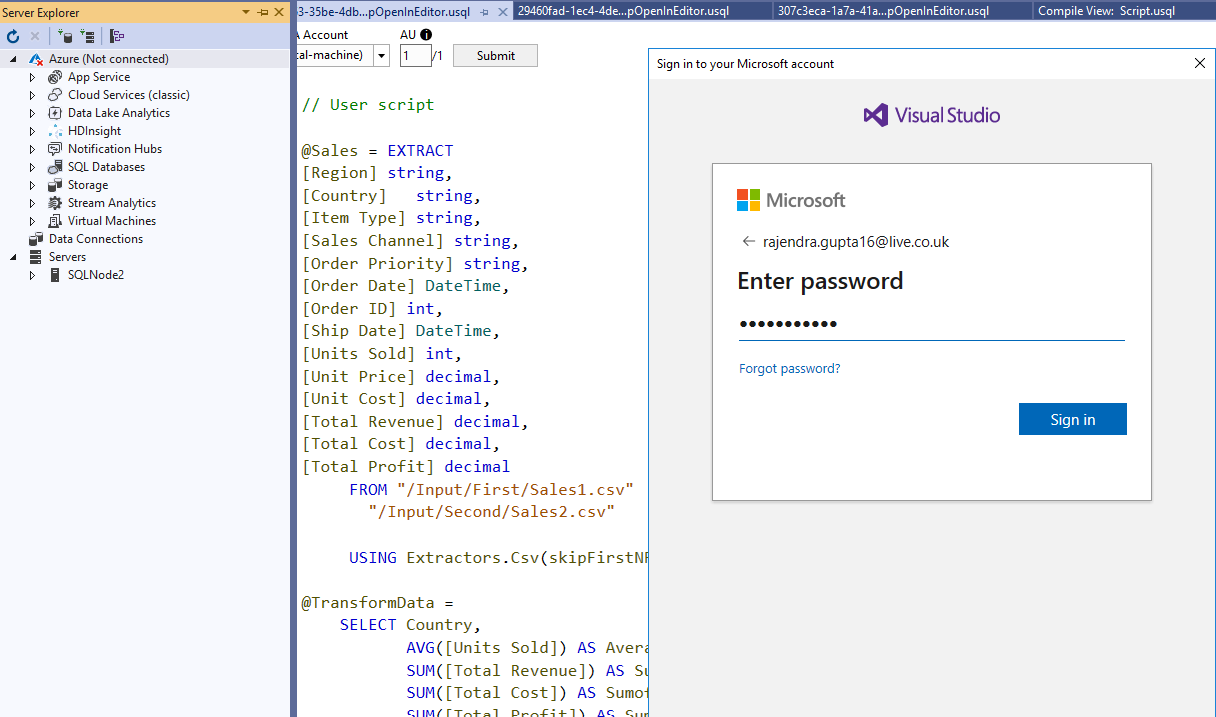
Task: Open Server Explorer window options dropdown arrow
Action: tap(247, 12)
